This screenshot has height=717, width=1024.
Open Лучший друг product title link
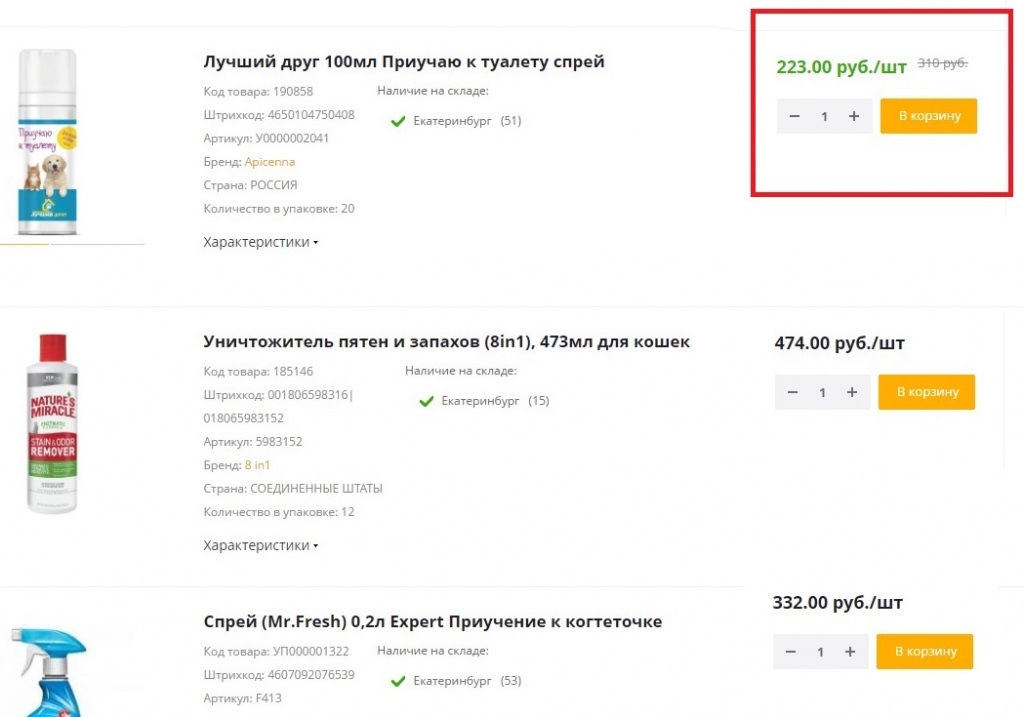coord(402,61)
